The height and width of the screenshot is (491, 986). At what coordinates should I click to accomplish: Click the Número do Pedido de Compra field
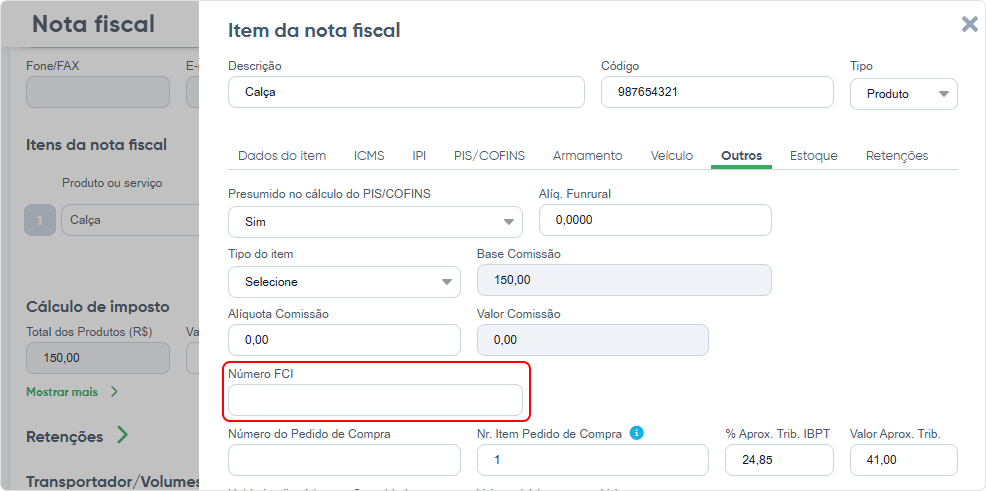point(344,460)
